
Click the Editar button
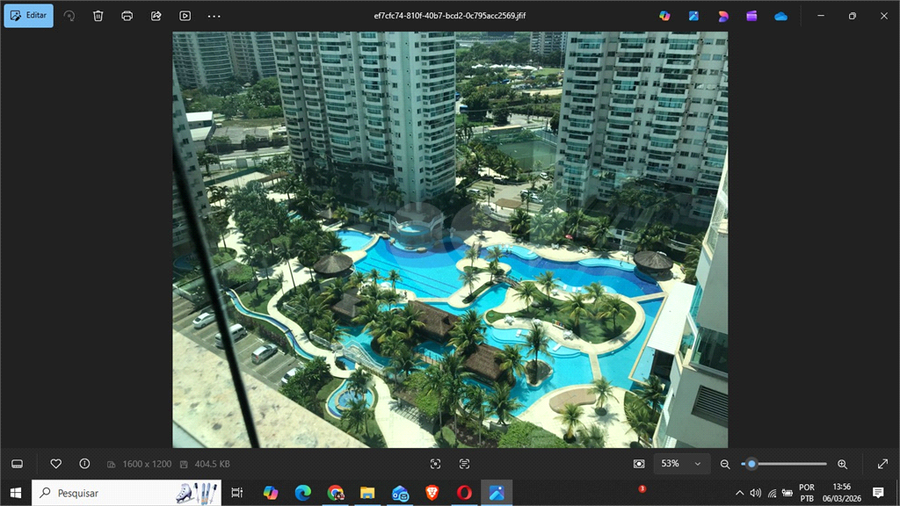click(x=28, y=16)
